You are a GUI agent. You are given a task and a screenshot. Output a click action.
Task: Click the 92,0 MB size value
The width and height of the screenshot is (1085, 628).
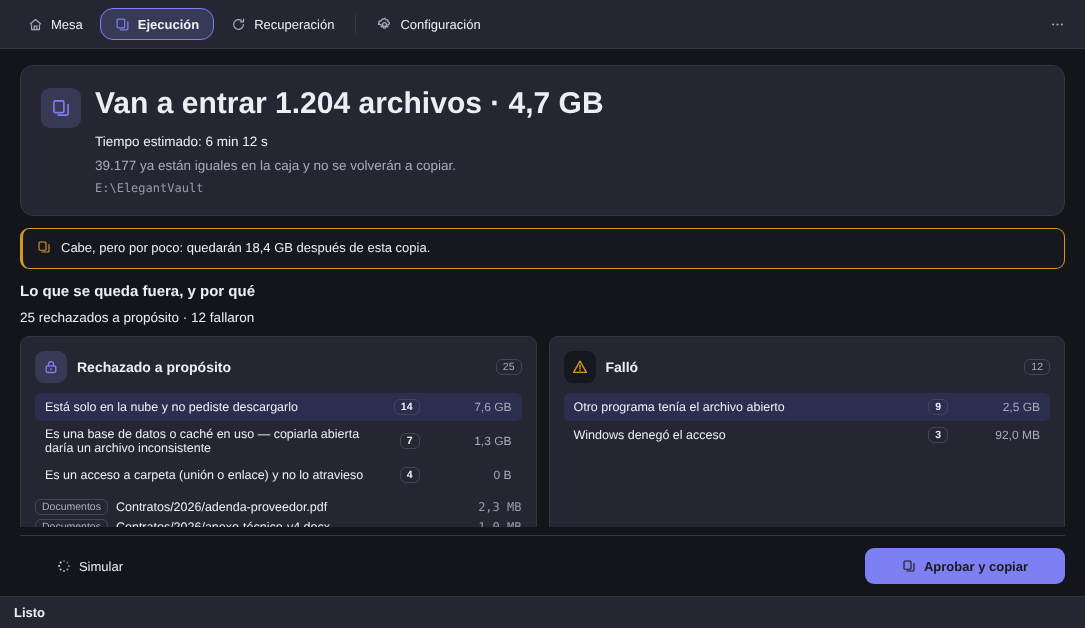click(x=1017, y=435)
